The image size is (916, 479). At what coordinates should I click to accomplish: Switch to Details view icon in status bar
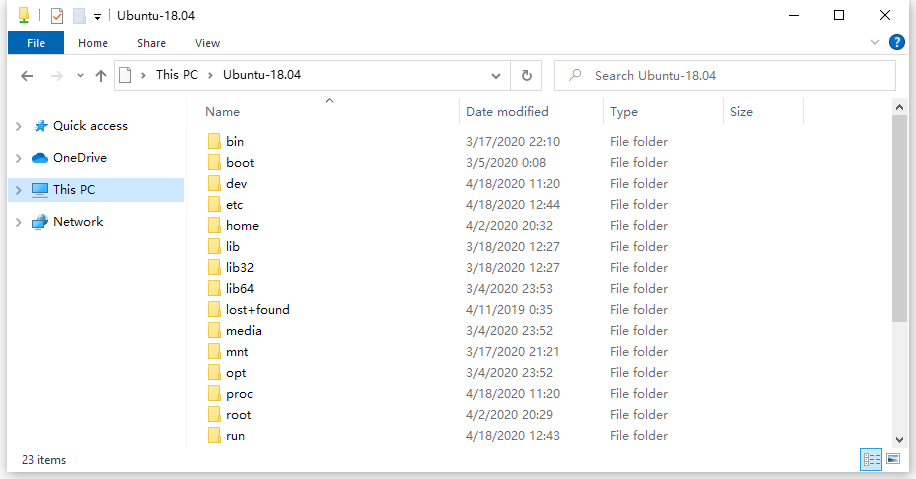[x=871, y=459]
